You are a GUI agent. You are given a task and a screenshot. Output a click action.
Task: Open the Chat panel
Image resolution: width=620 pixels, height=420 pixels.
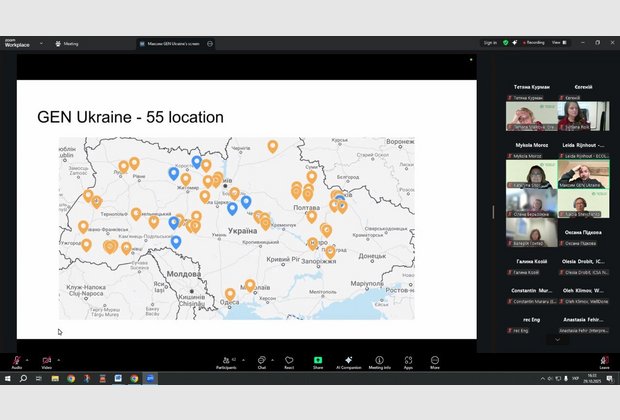click(x=261, y=360)
